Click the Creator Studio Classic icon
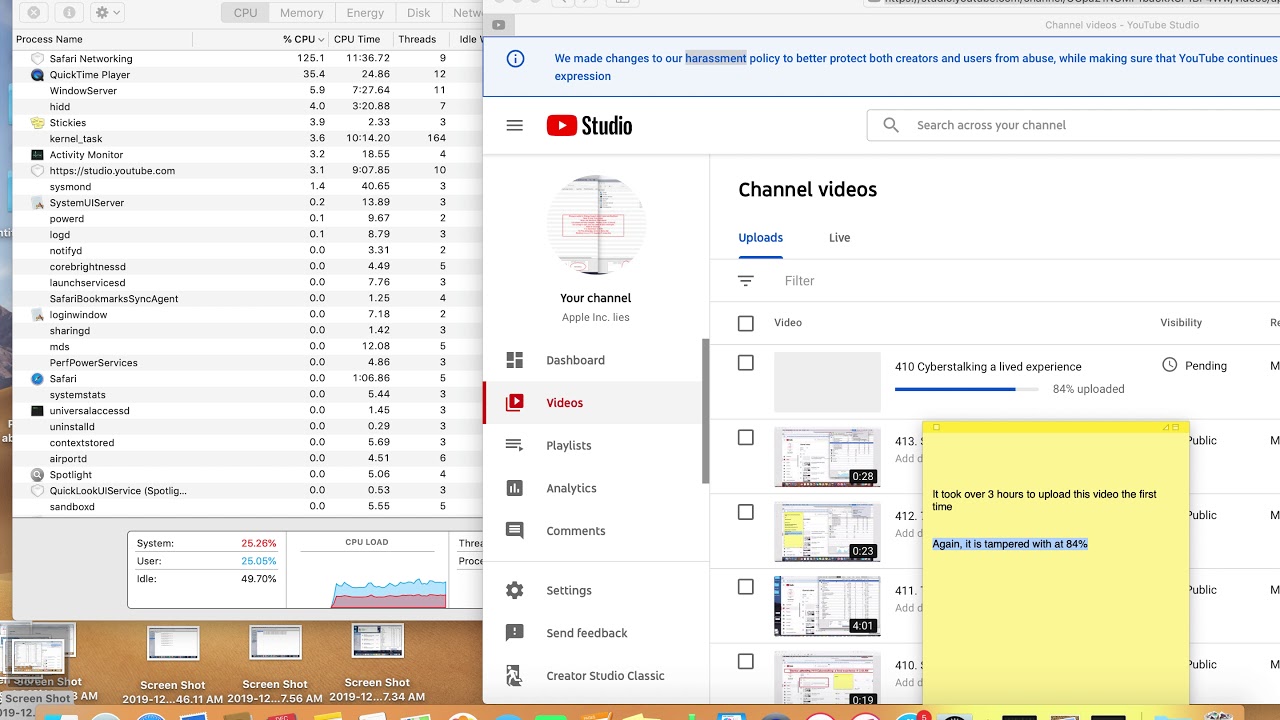 click(515, 676)
